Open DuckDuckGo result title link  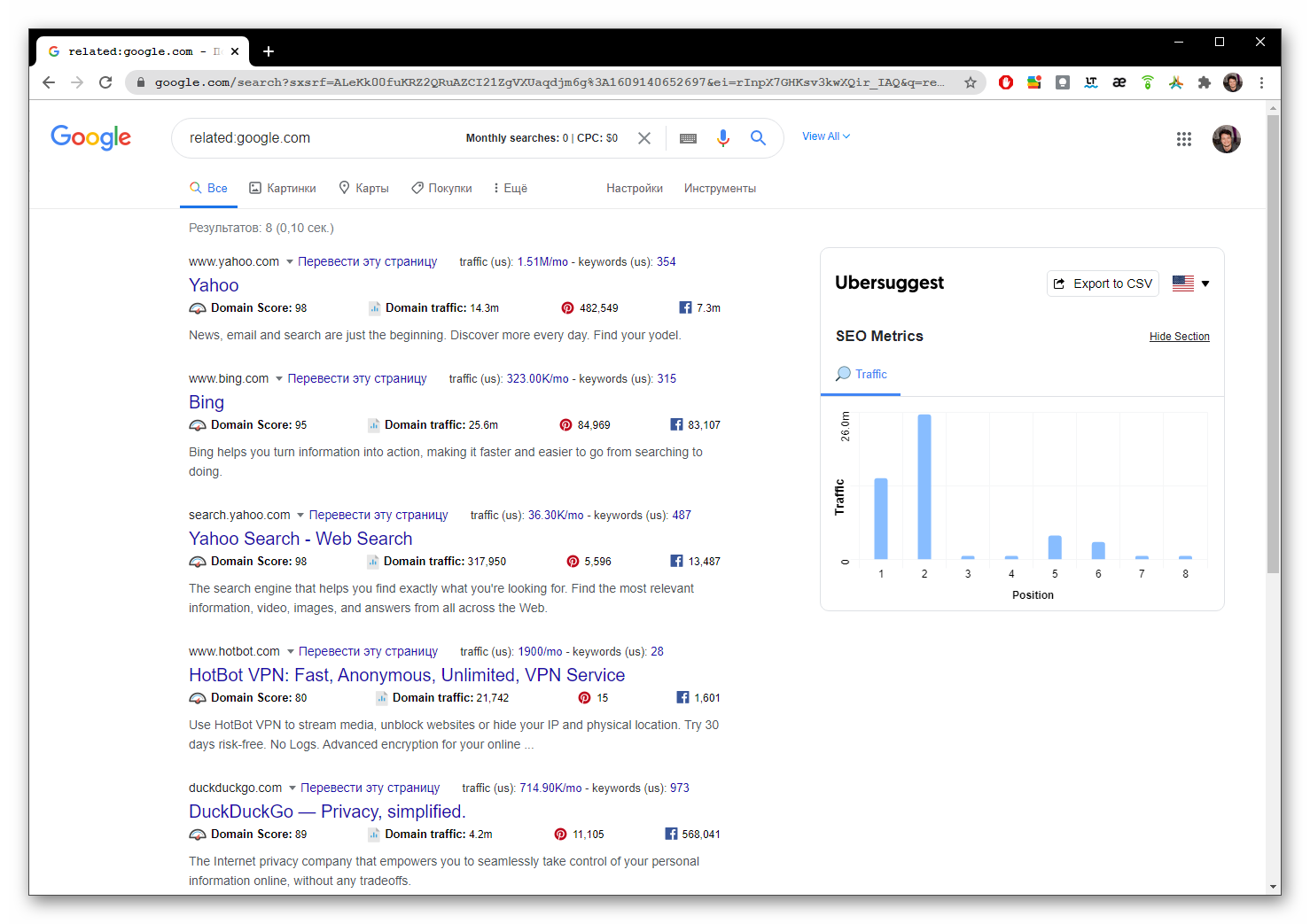pyautogui.click(x=327, y=811)
